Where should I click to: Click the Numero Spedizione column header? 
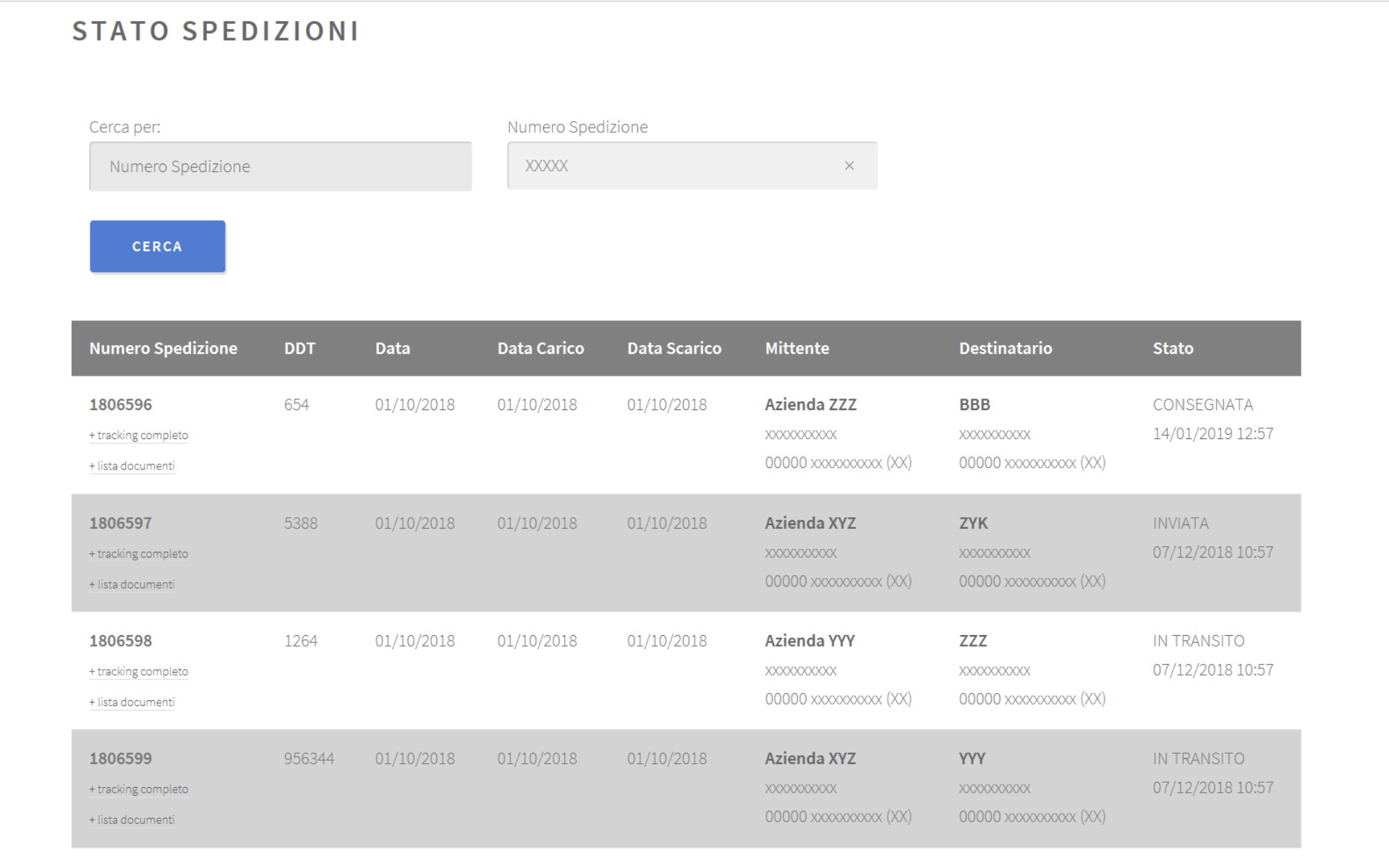click(163, 349)
